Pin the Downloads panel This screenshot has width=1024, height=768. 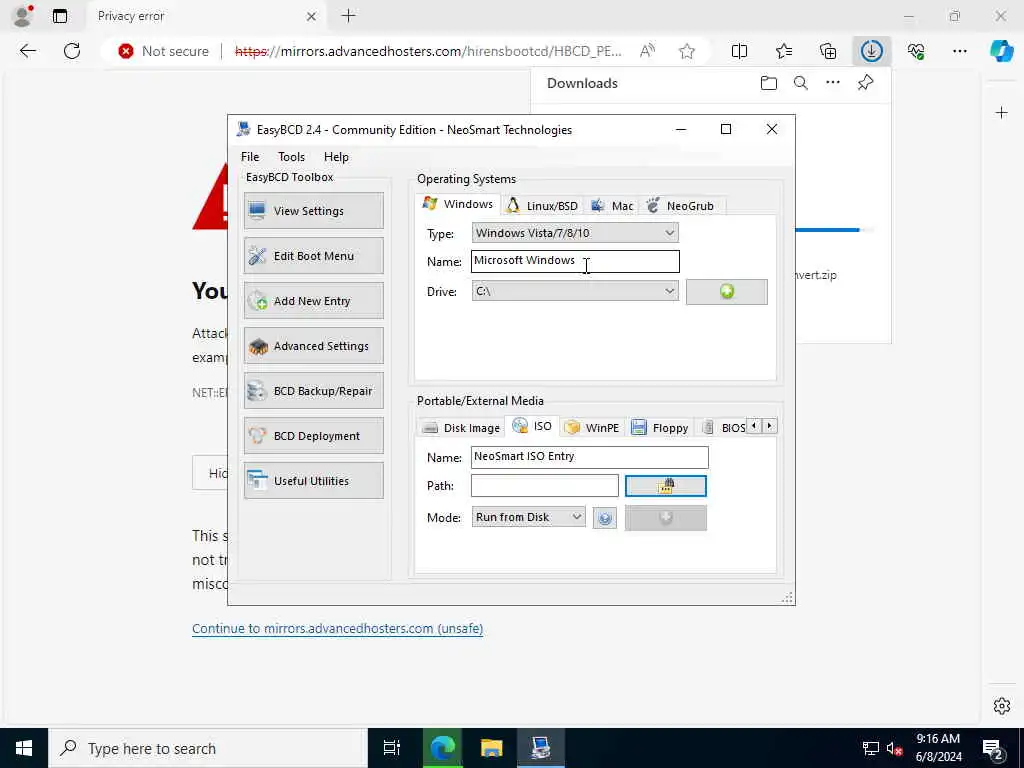tap(865, 83)
